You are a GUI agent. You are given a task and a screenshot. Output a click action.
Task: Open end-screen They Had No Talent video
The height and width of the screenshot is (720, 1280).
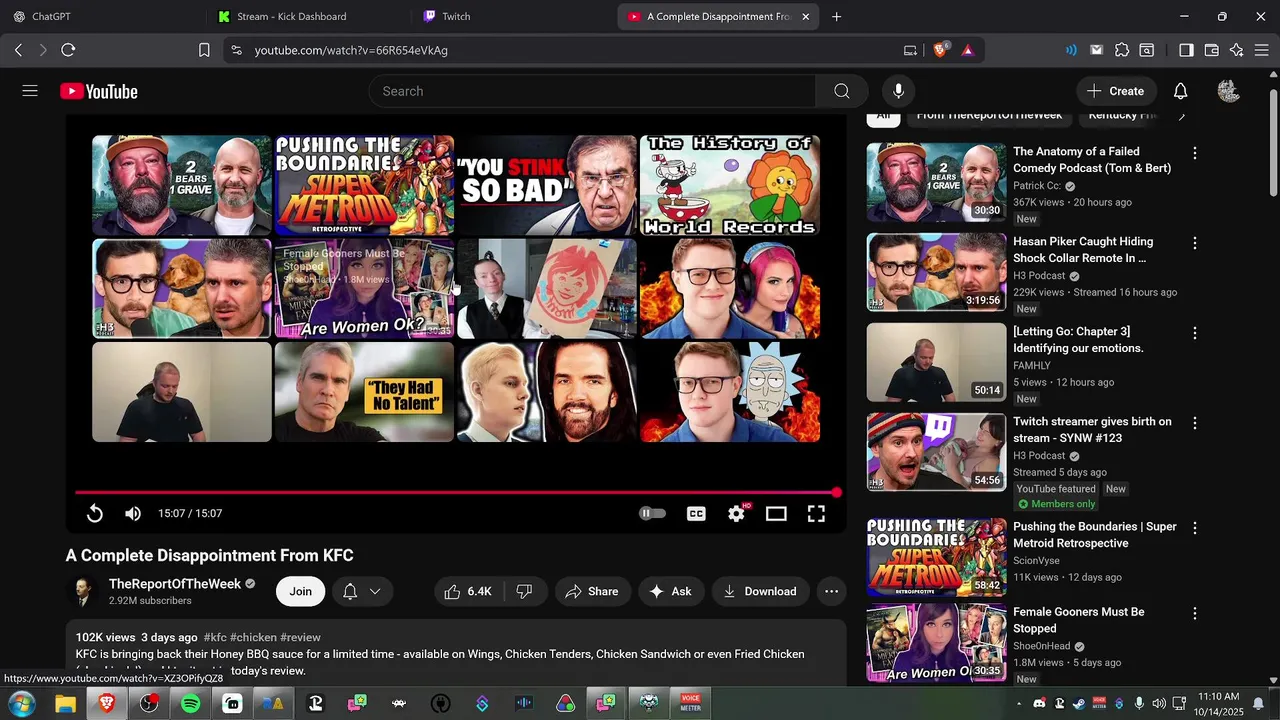(x=364, y=392)
